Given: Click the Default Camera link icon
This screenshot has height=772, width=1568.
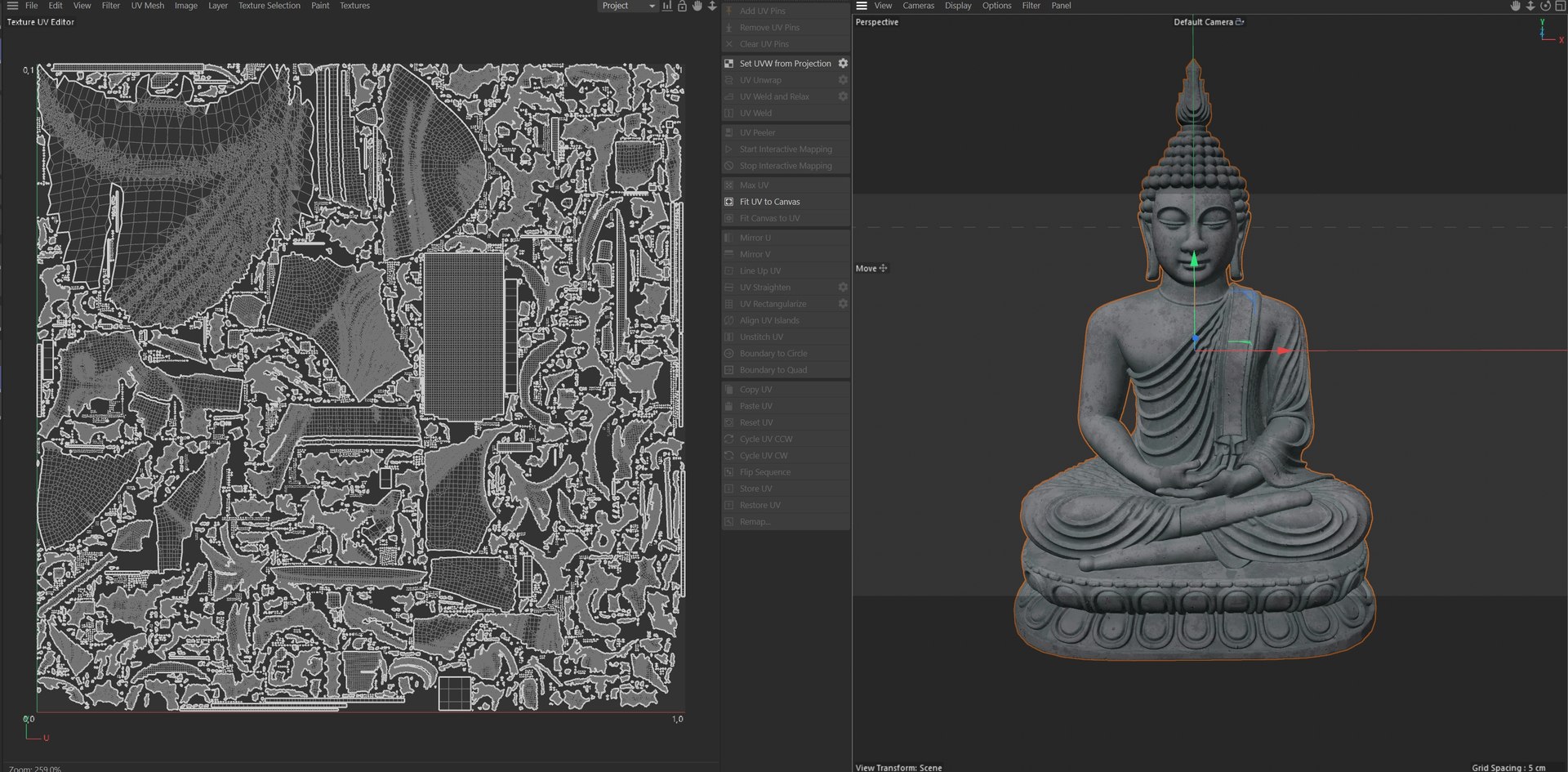Looking at the screenshot, I should coord(1240,22).
